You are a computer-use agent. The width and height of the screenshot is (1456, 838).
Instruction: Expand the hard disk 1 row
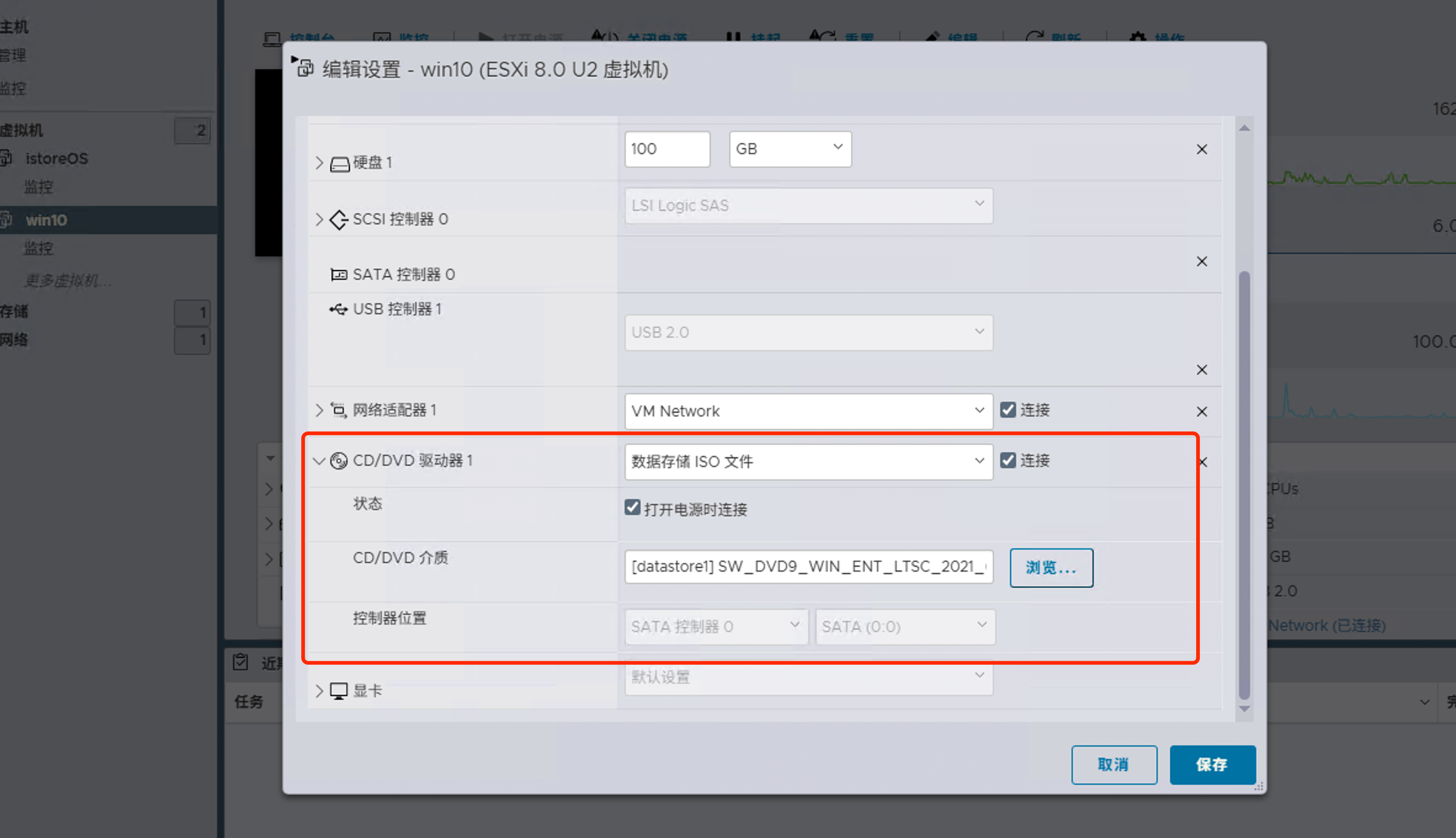point(319,163)
